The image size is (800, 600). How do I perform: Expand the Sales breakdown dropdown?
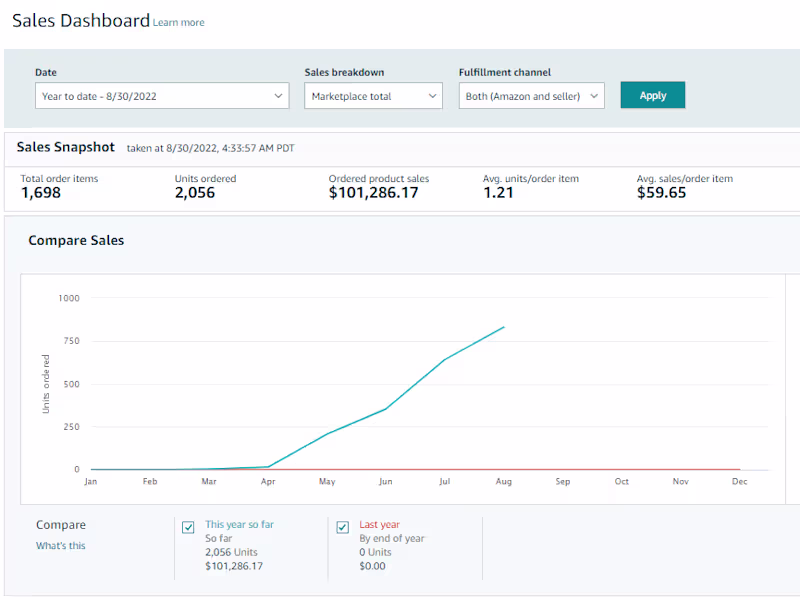[x=374, y=96]
